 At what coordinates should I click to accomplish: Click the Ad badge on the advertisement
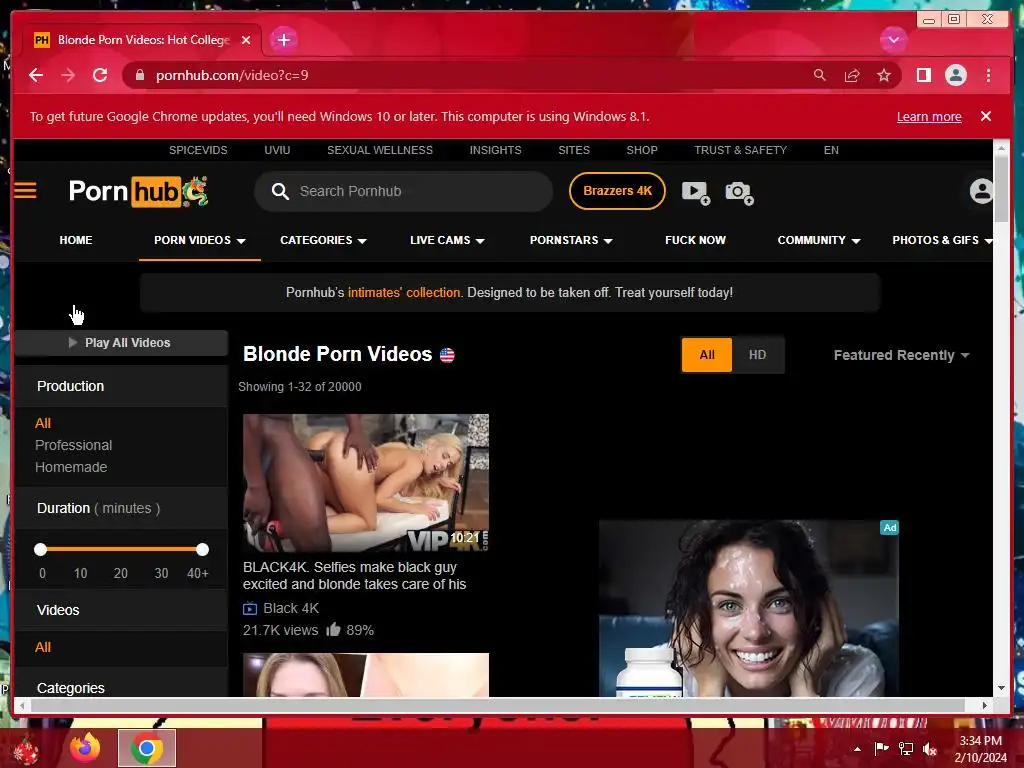coord(889,528)
